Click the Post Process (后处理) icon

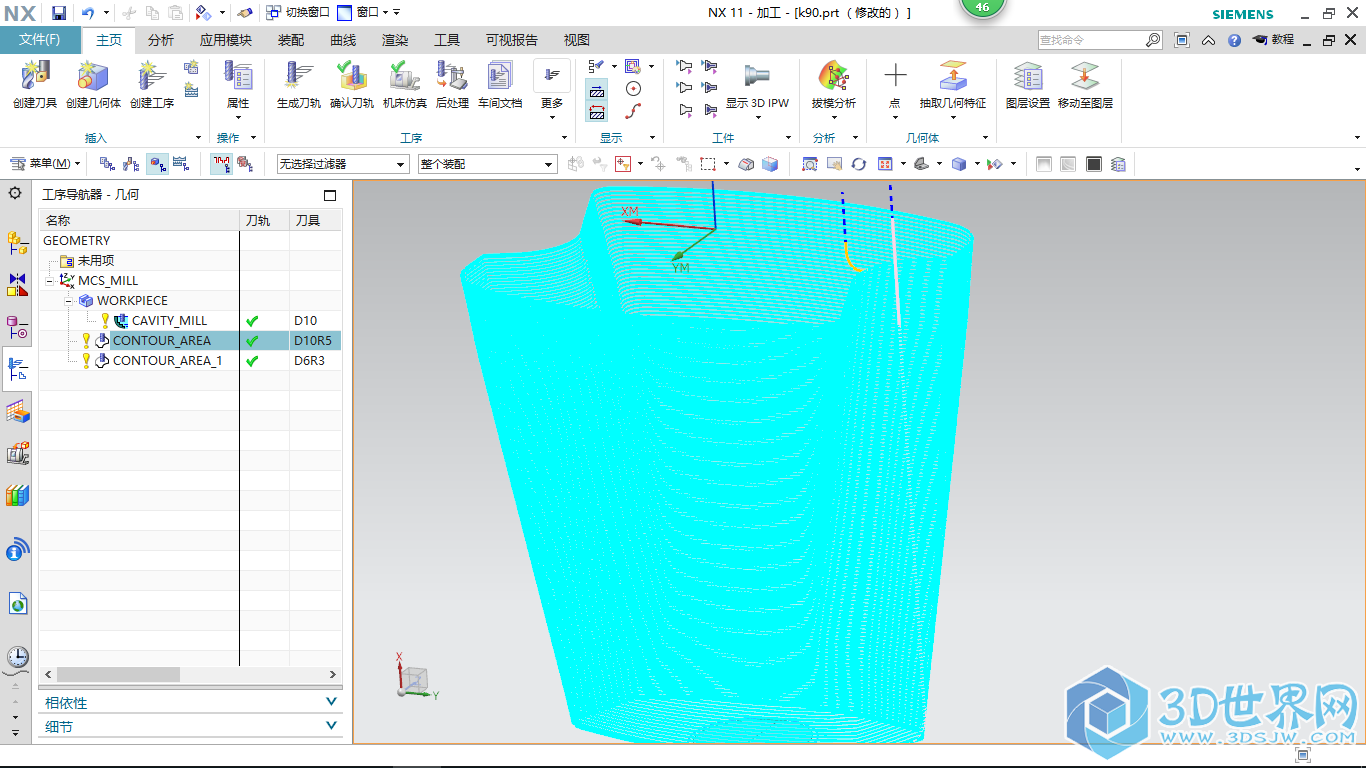pos(452,77)
